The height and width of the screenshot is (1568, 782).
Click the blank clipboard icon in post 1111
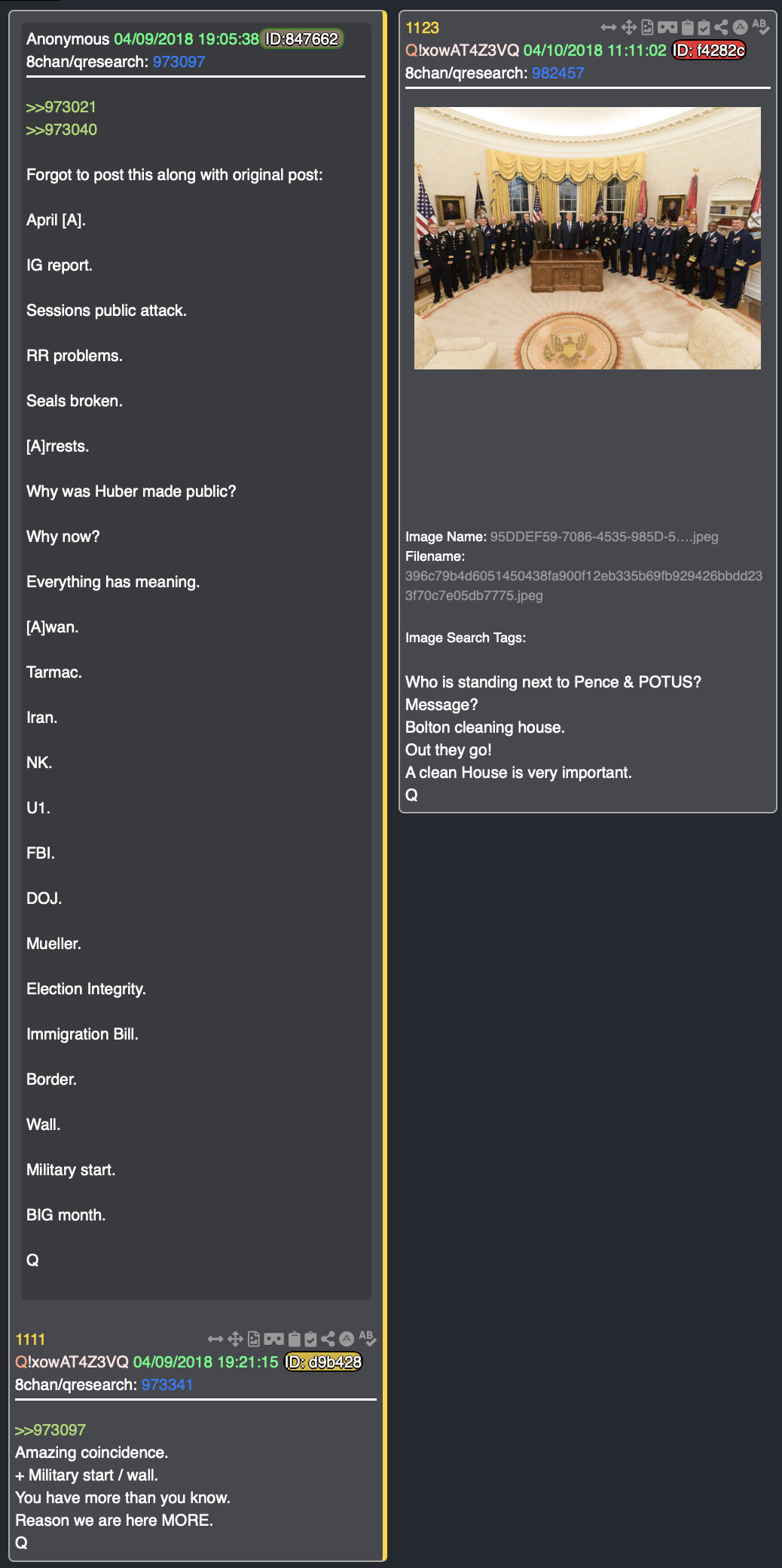tap(294, 1339)
